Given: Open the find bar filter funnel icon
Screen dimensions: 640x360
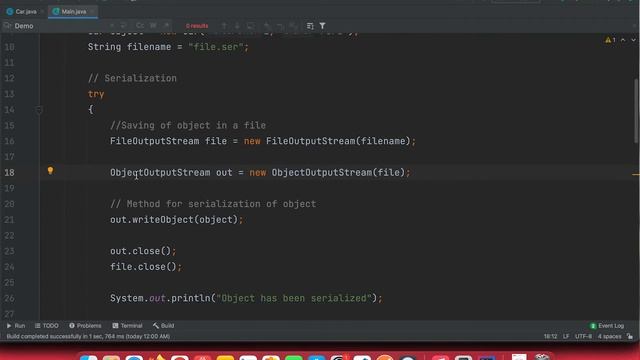Looking at the screenshot, I should [x=322, y=26].
